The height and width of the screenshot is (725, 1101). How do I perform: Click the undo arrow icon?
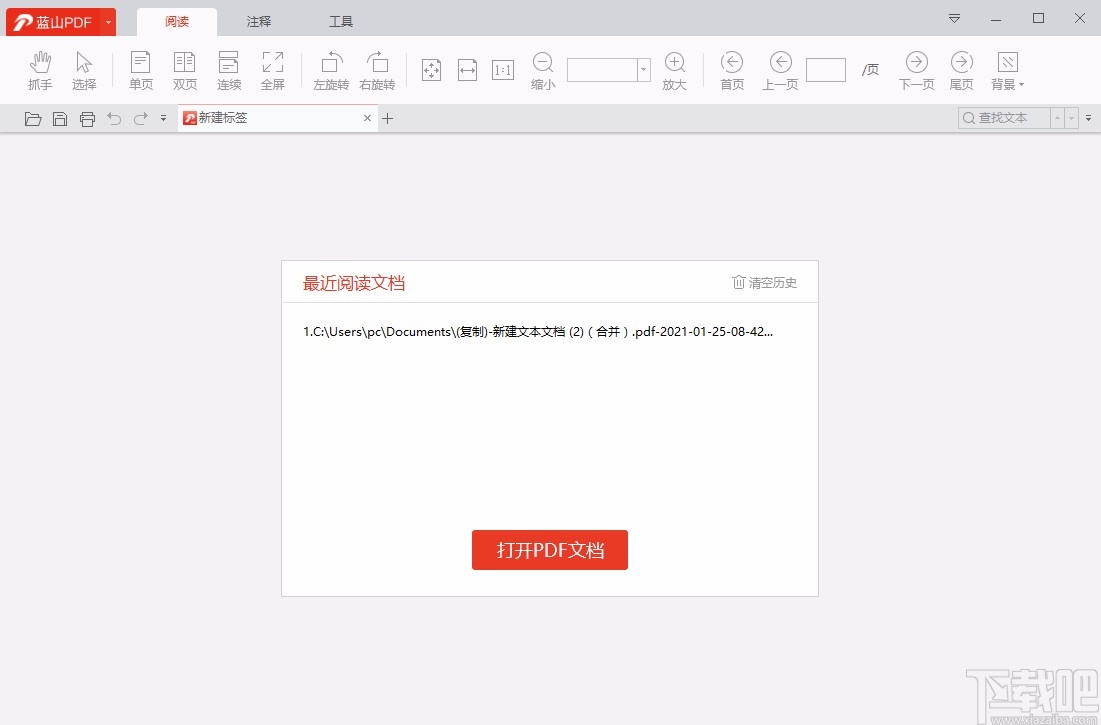tap(114, 119)
